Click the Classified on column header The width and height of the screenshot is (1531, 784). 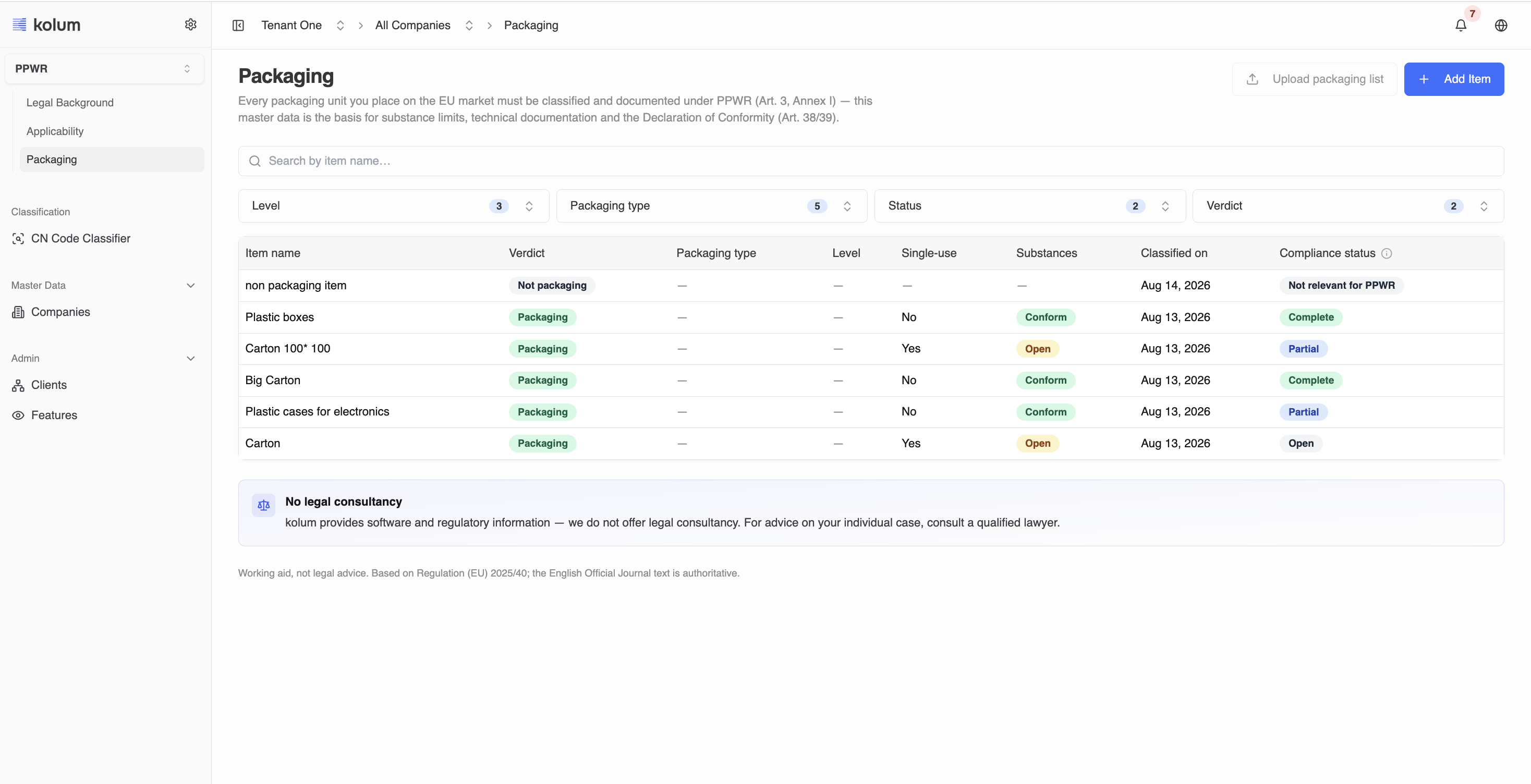1174,253
